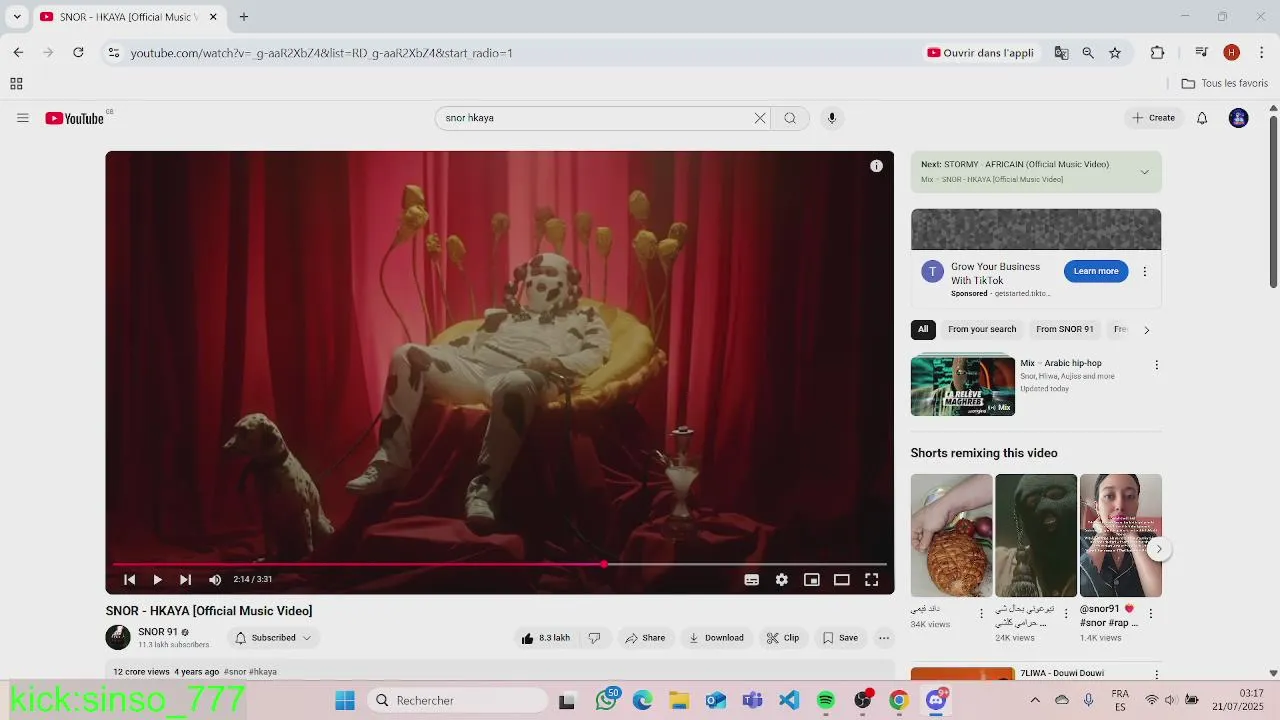
Task: Click the #snor hashtag link
Action: [x=234, y=672]
